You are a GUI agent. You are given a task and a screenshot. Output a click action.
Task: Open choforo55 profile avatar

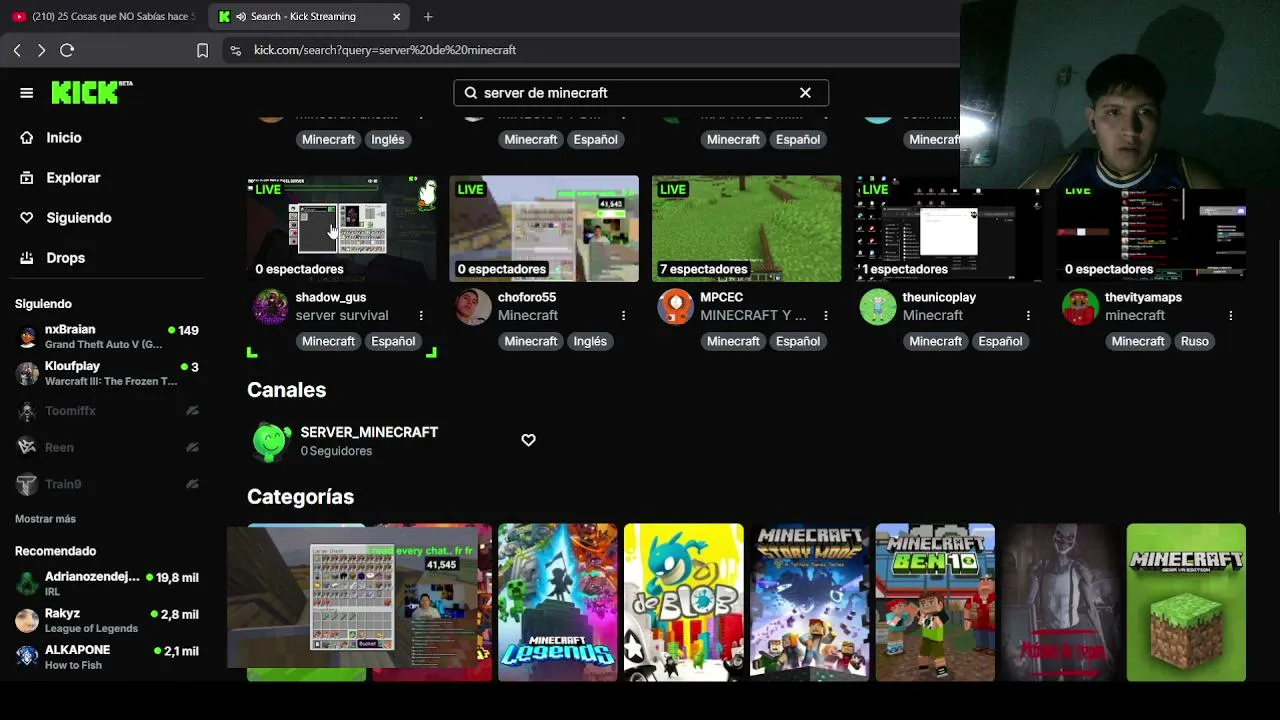[473, 307]
